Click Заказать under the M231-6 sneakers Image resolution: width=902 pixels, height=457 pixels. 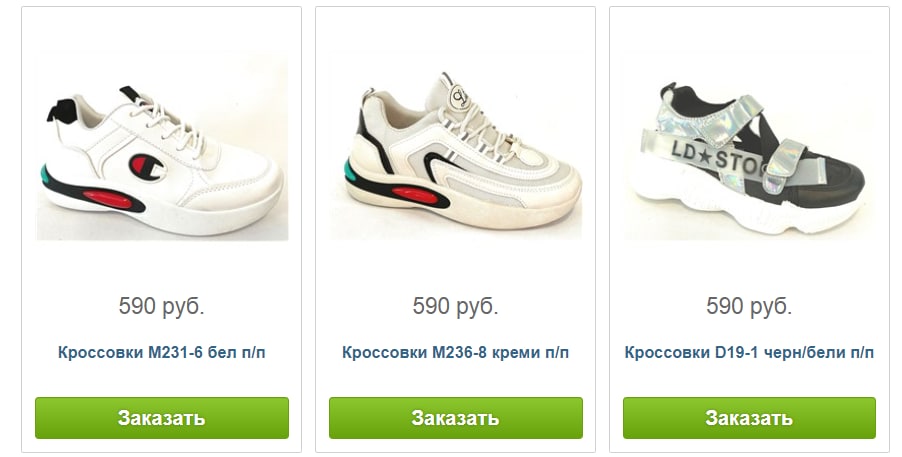click(x=162, y=418)
